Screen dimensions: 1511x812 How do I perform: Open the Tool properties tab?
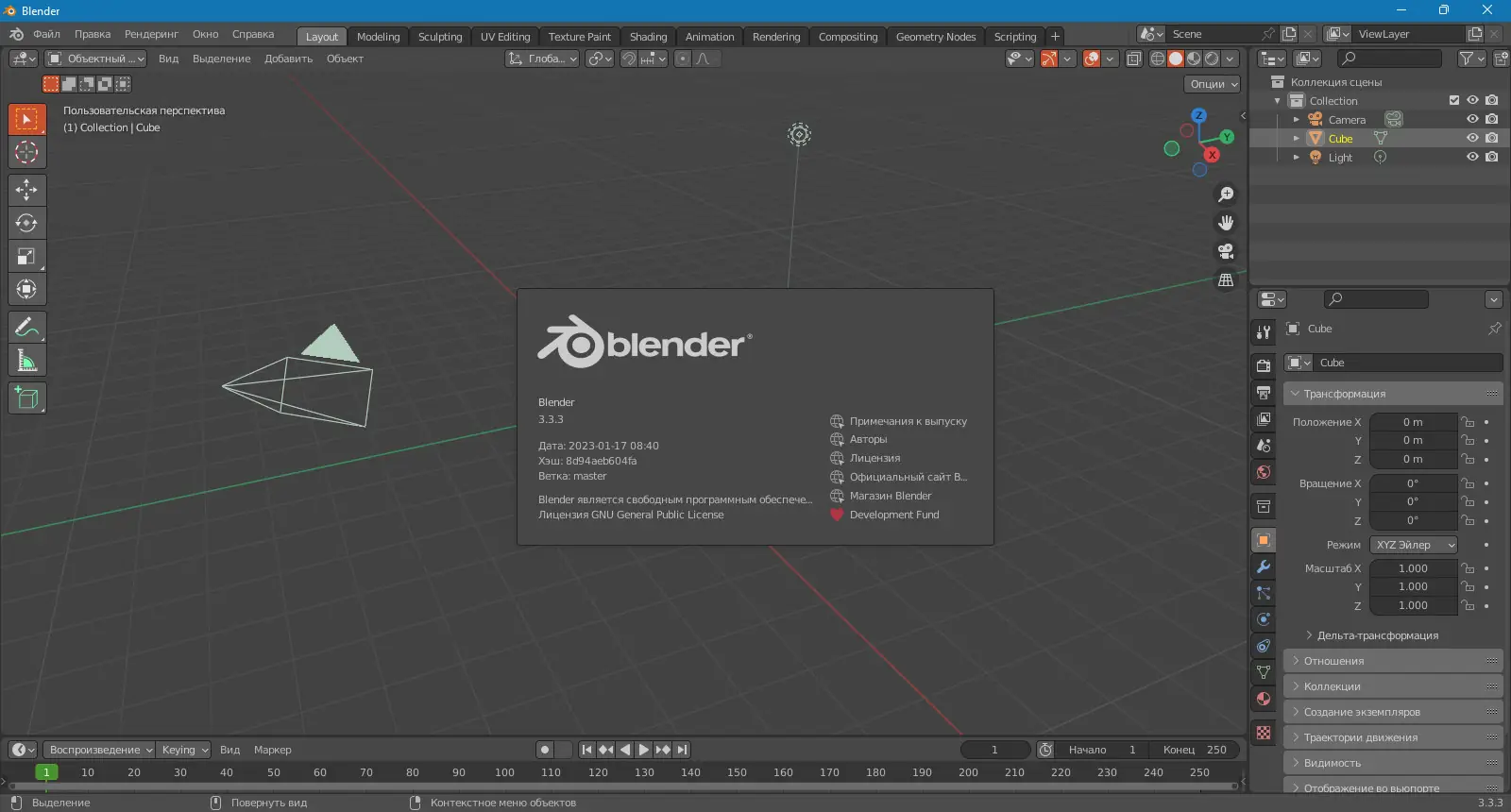pos(1264,332)
